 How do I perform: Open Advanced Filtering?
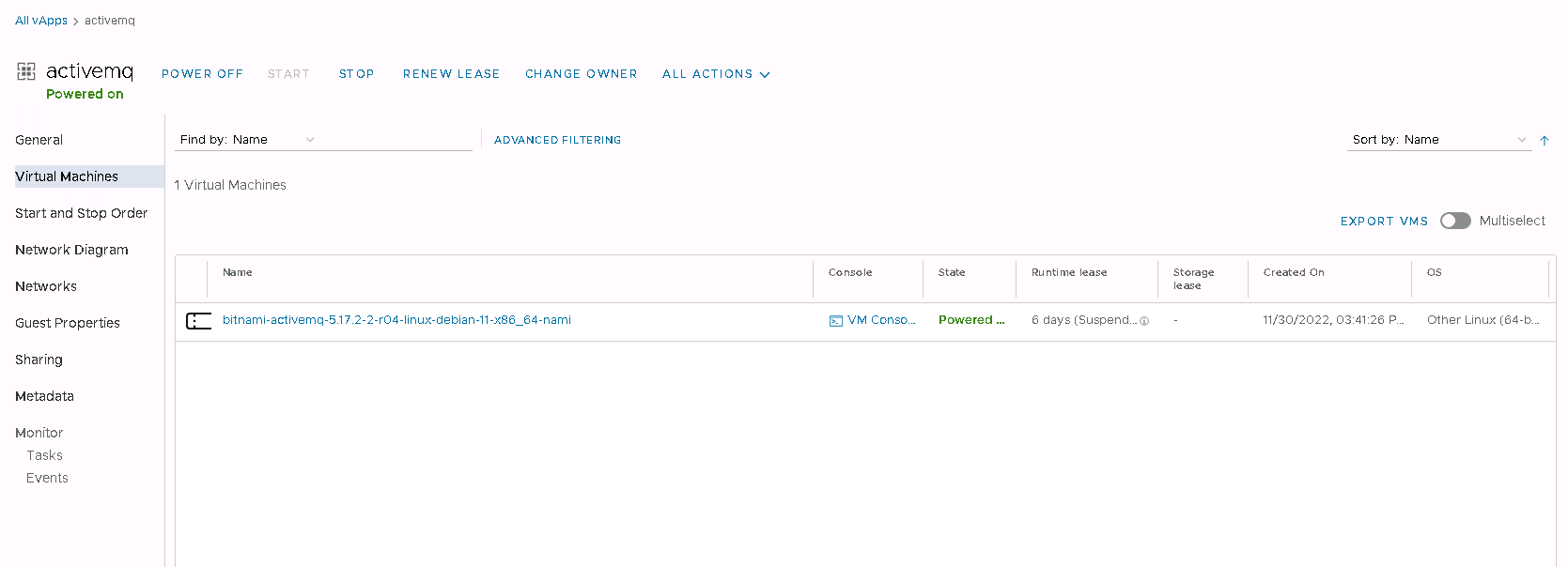click(557, 140)
